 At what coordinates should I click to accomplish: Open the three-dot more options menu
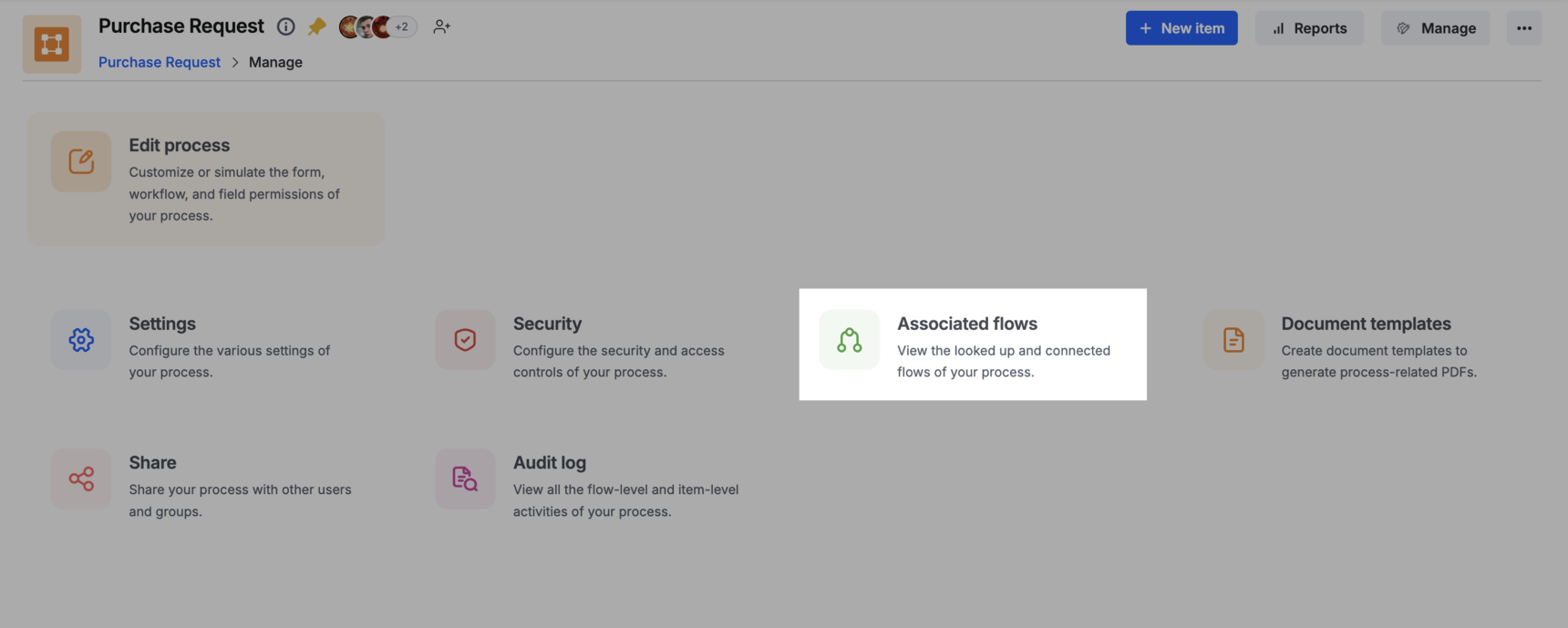1524,28
